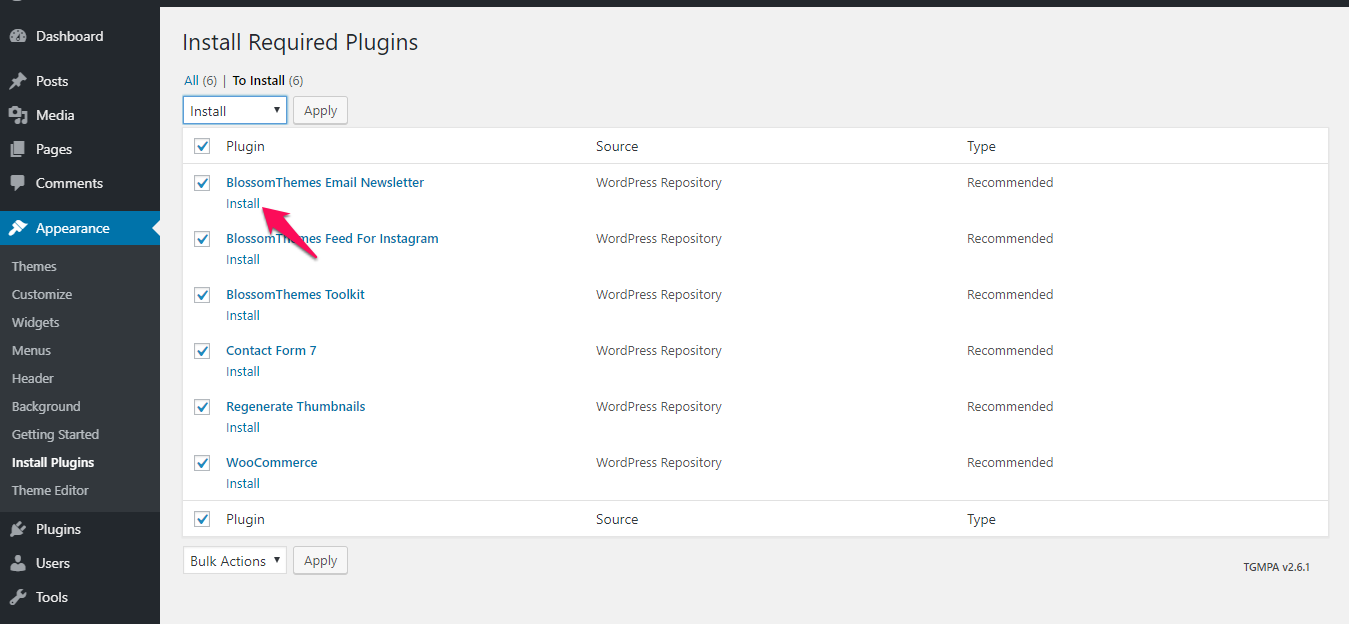Click the Users person icon
The height and width of the screenshot is (624, 1349).
(x=18, y=563)
